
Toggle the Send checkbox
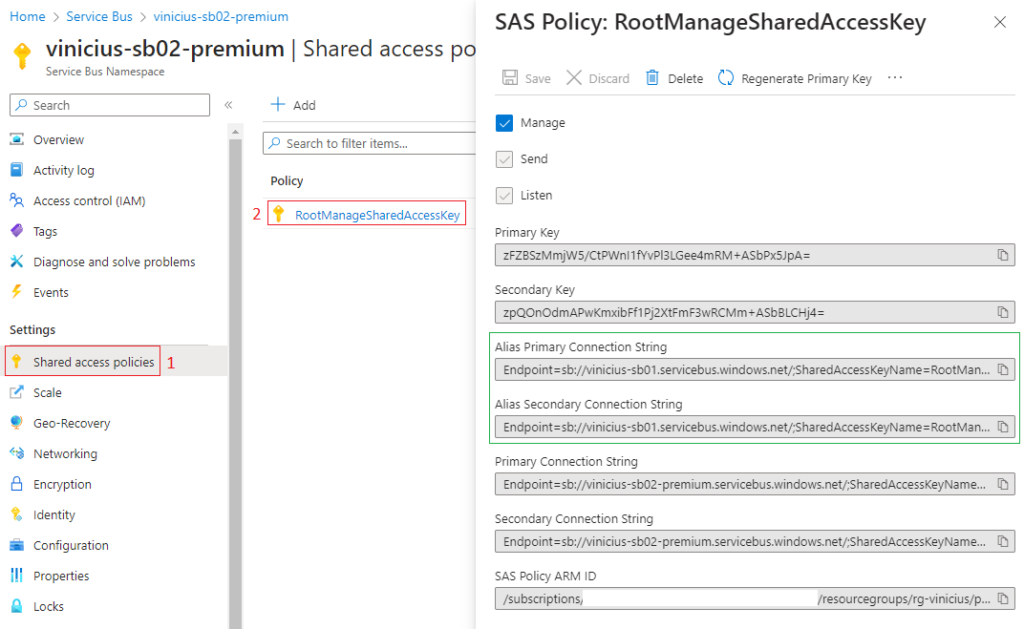pyautogui.click(x=504, y=159)
